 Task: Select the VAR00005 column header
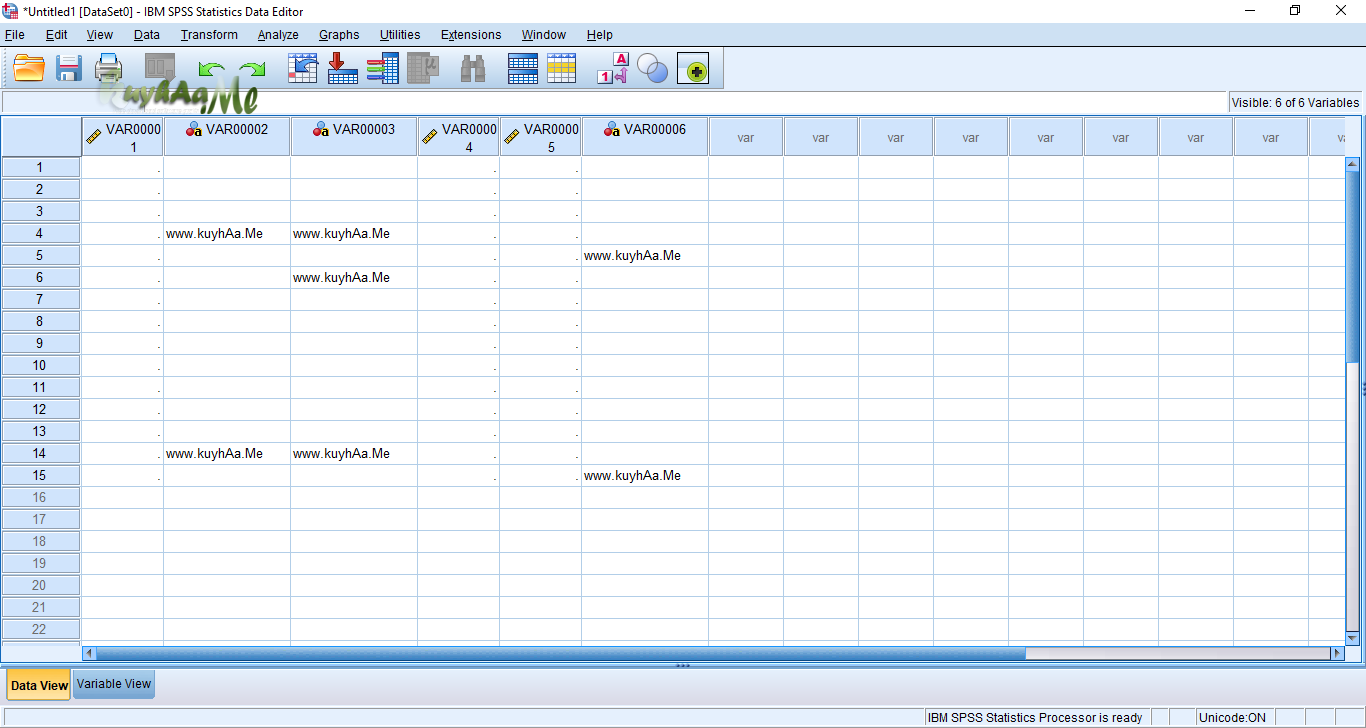click(540, 137)
